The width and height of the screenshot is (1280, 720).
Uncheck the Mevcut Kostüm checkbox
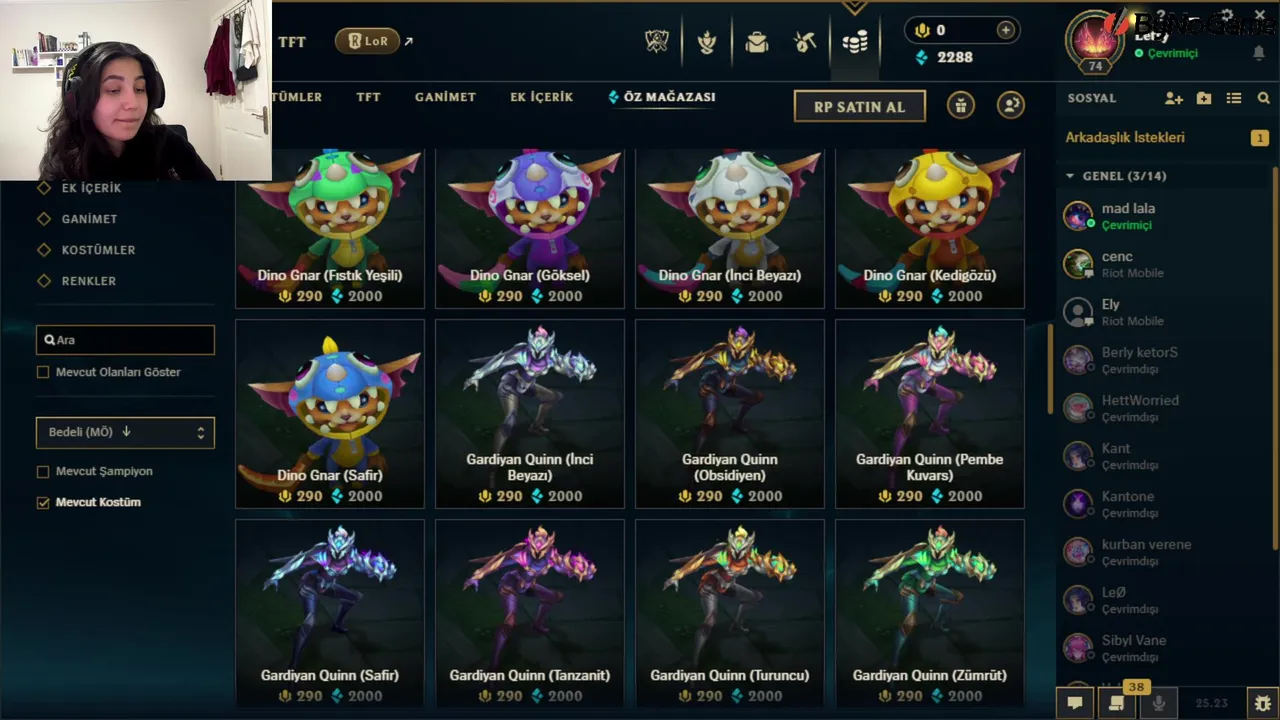43,502
